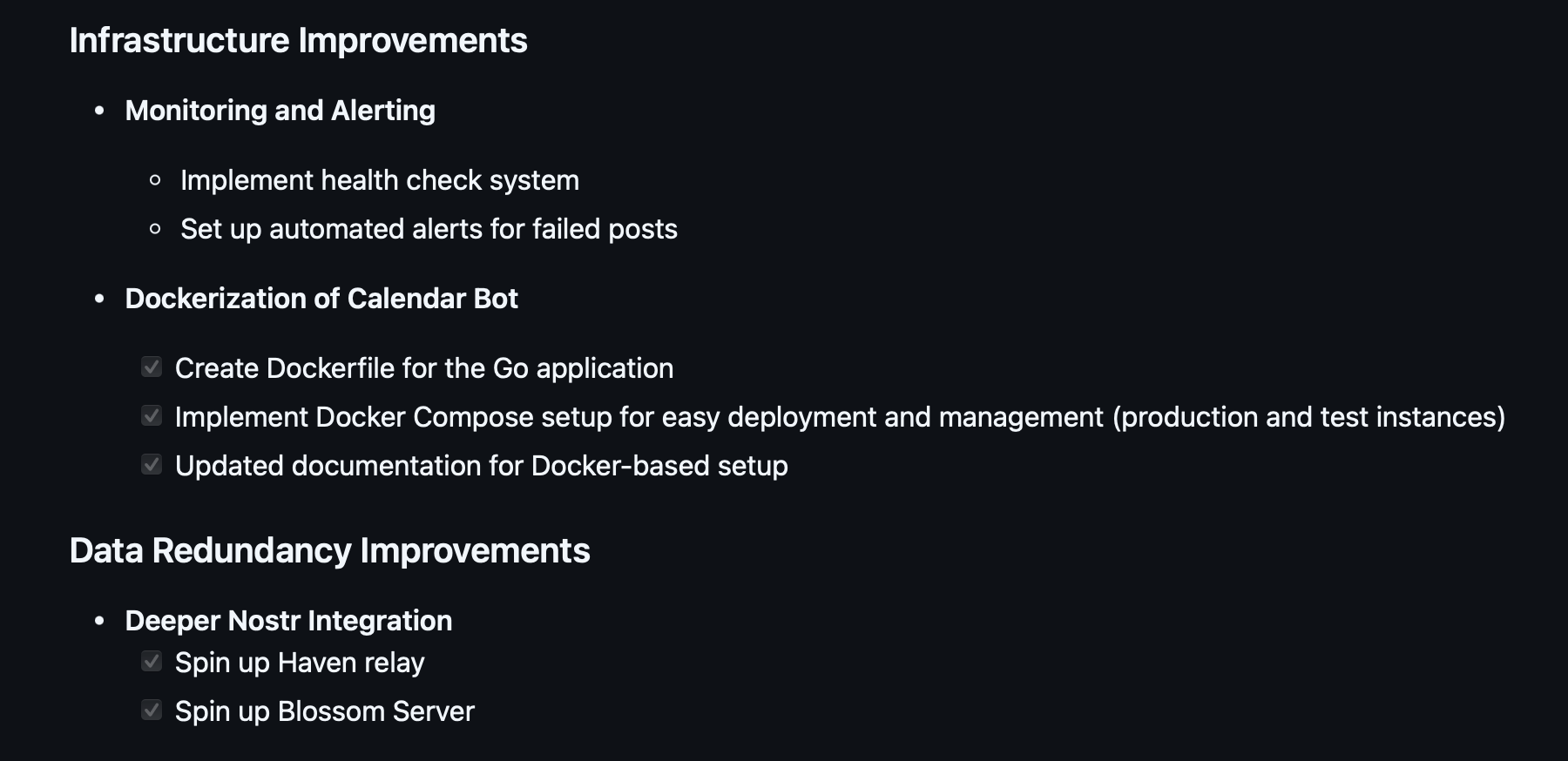Image resolution: width=1568 pixels, height=761 pixels.
Task: Click the Updated documentation for Docker-based setup label
Action: click(x=481, y=466)
